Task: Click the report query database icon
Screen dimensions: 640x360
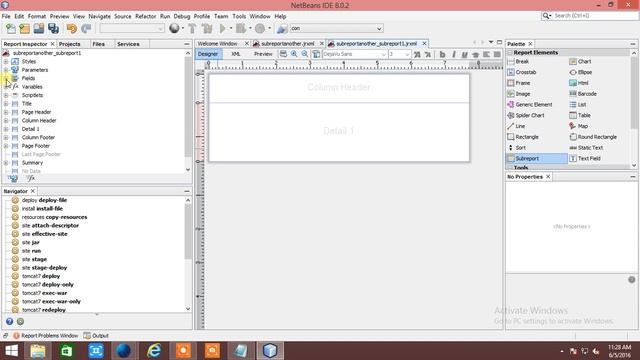Action: click(x=283, y=54)
